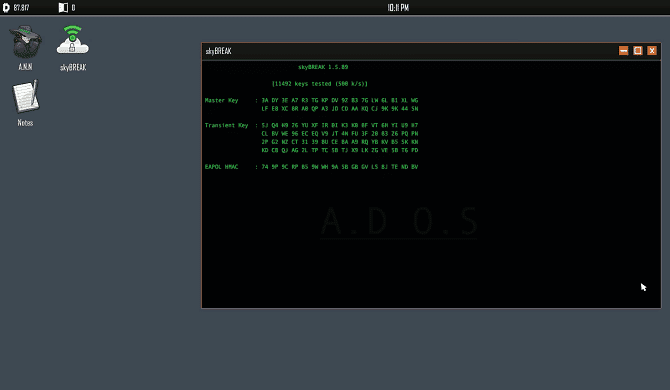The height and width of the screenshot is (390, 670).
Task: Click the skyBREAK window title text
Action: [218, 51]
